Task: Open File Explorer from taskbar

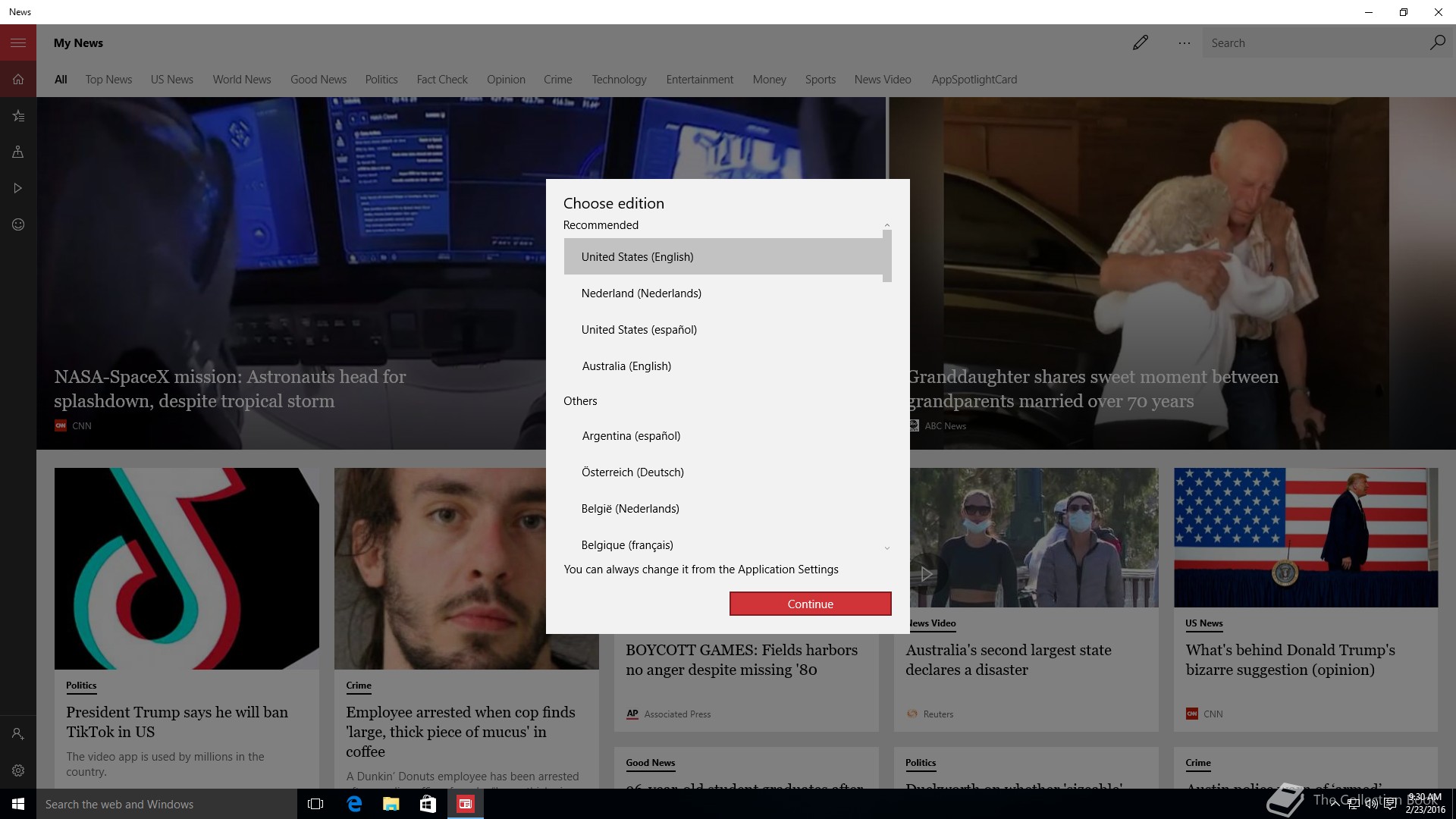Action: point(391,804)
